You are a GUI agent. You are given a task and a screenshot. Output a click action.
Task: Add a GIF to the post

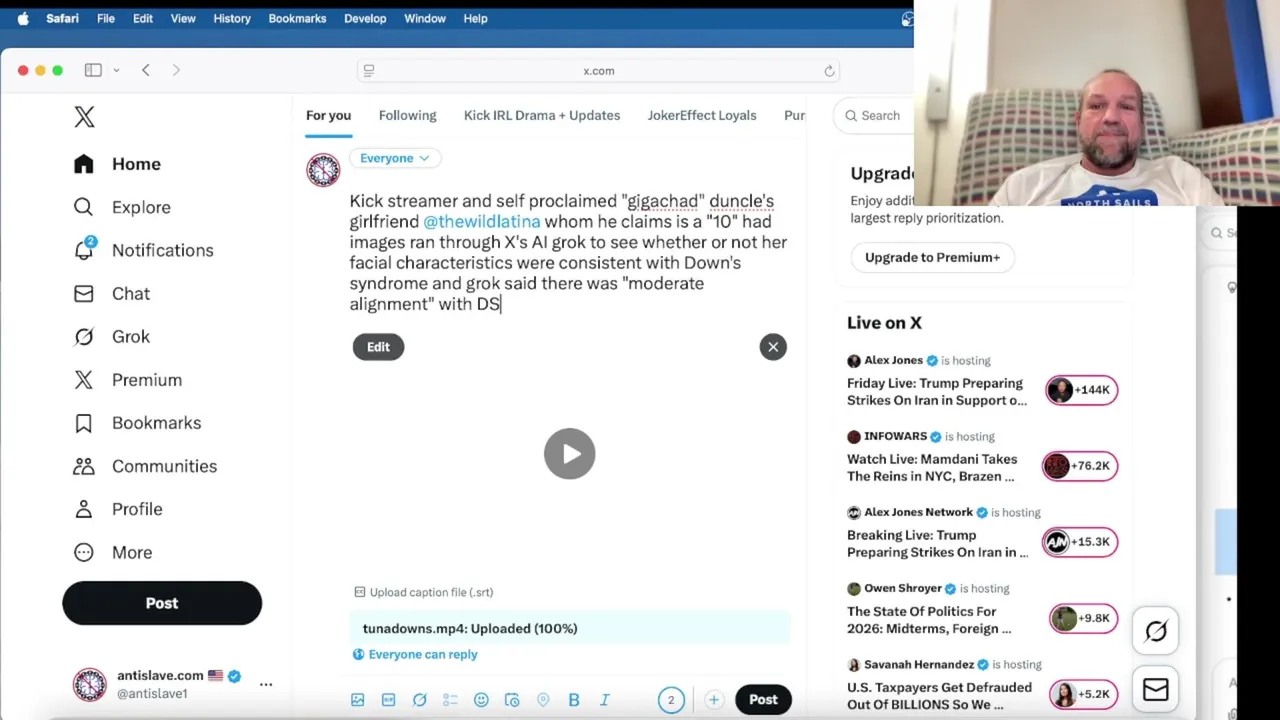click(x=388, y=700)
